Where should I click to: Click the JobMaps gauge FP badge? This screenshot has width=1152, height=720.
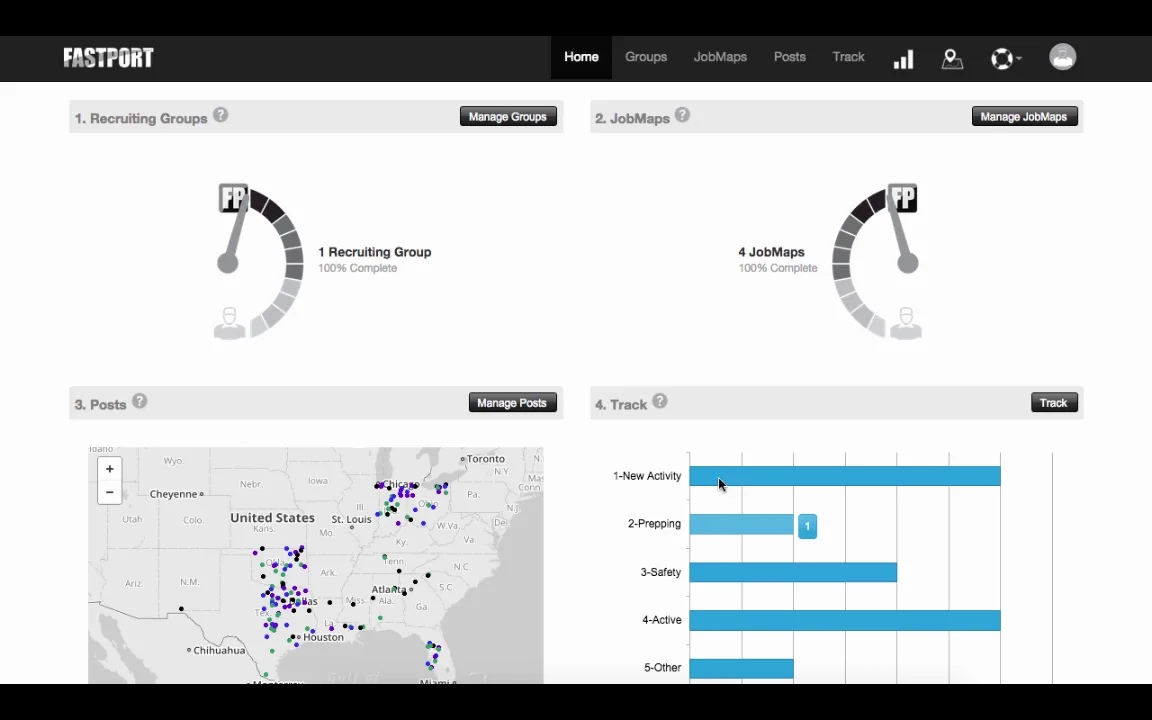click(x=903, y=198)
